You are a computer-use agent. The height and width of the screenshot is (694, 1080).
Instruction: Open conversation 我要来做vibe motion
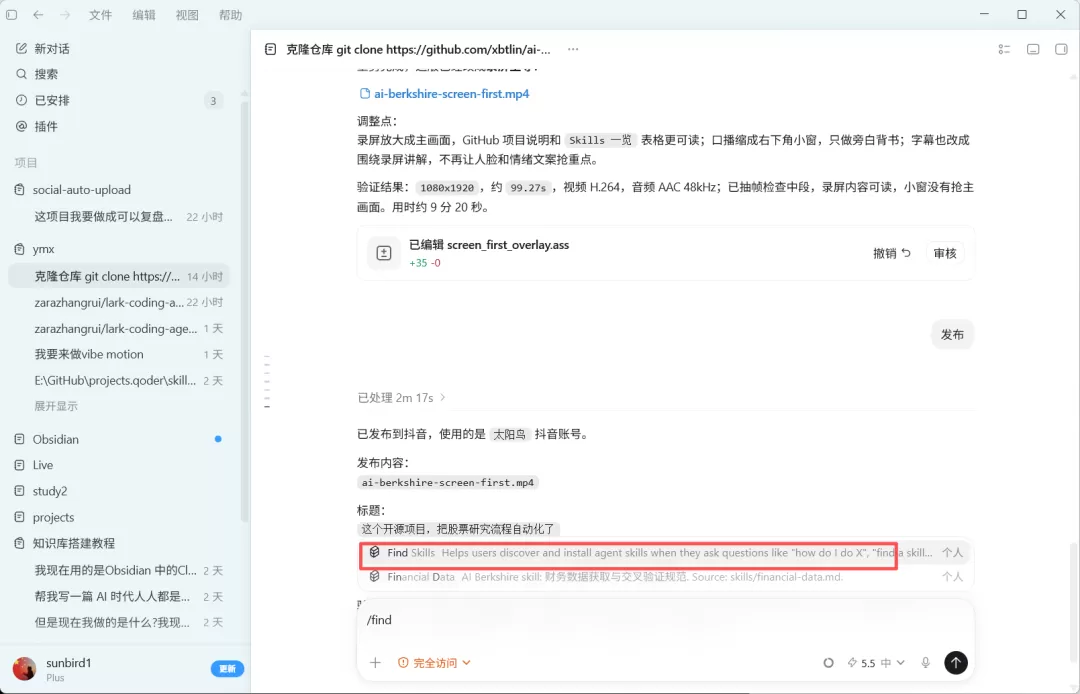pos(118,354)
